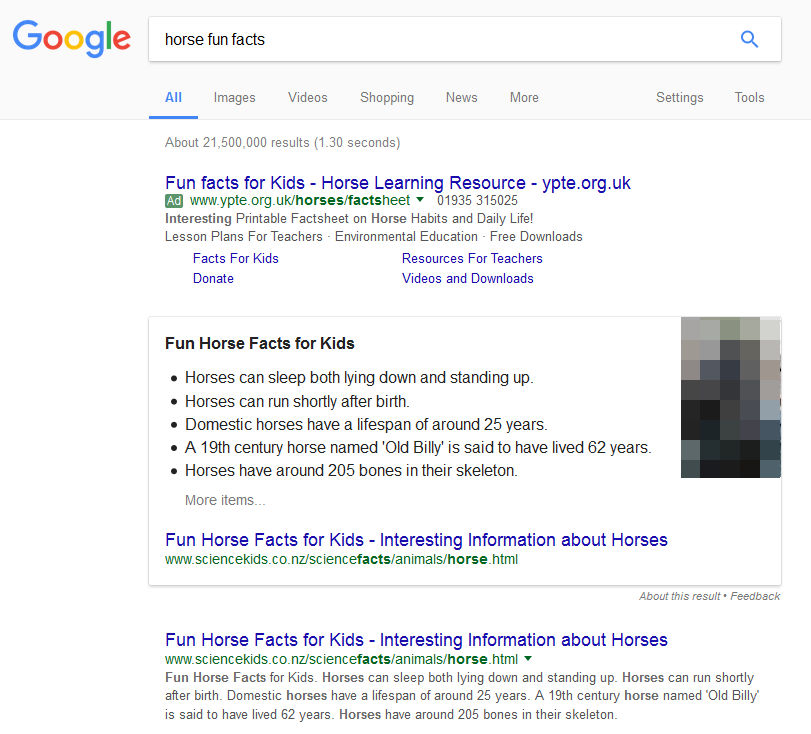811x734 pixels.
Task: Click the blue search magnifier icon
Action: (749, 38)
